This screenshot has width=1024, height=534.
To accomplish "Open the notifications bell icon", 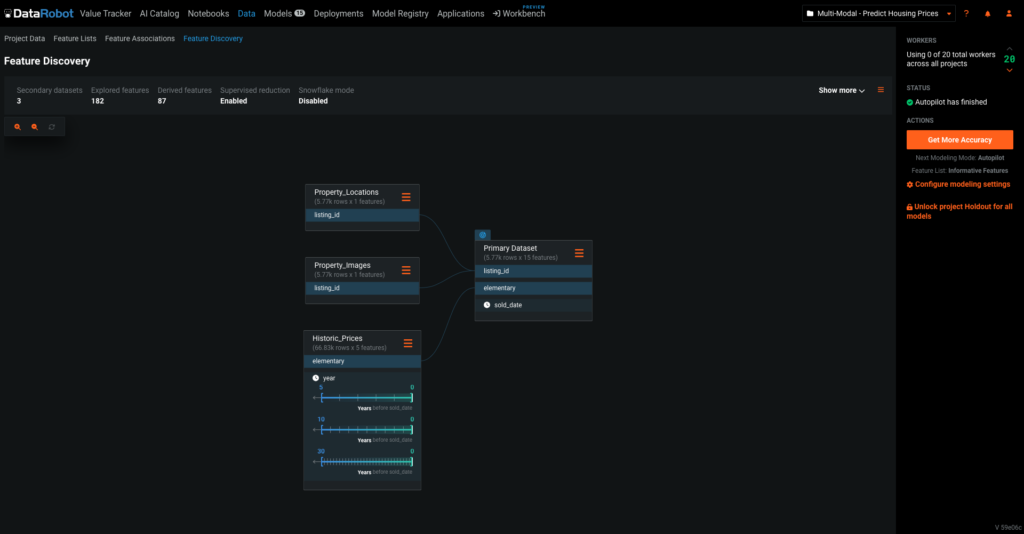I will [x=988, y=14].
